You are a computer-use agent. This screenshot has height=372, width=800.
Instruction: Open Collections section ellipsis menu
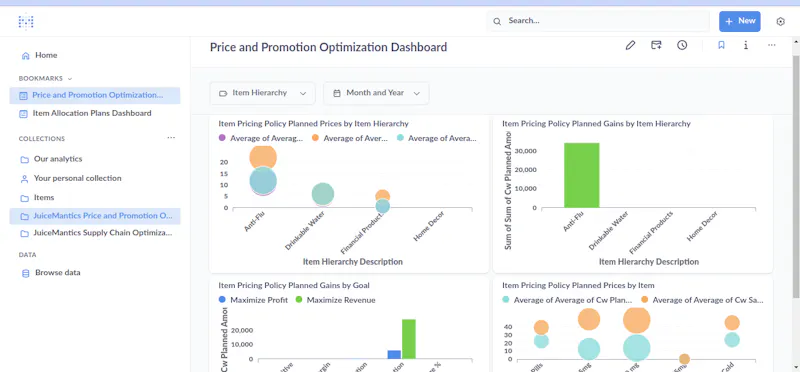[x=171, y=138]
